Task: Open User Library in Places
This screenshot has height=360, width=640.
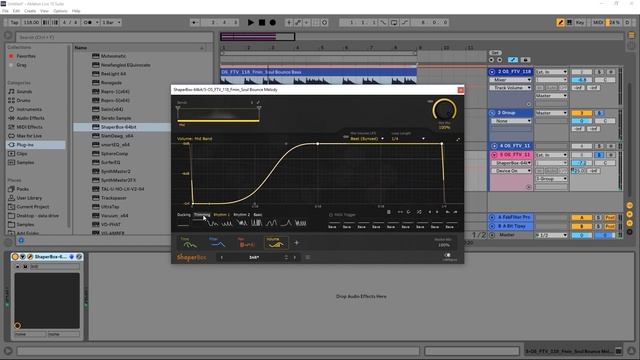Action: (29, 198)
